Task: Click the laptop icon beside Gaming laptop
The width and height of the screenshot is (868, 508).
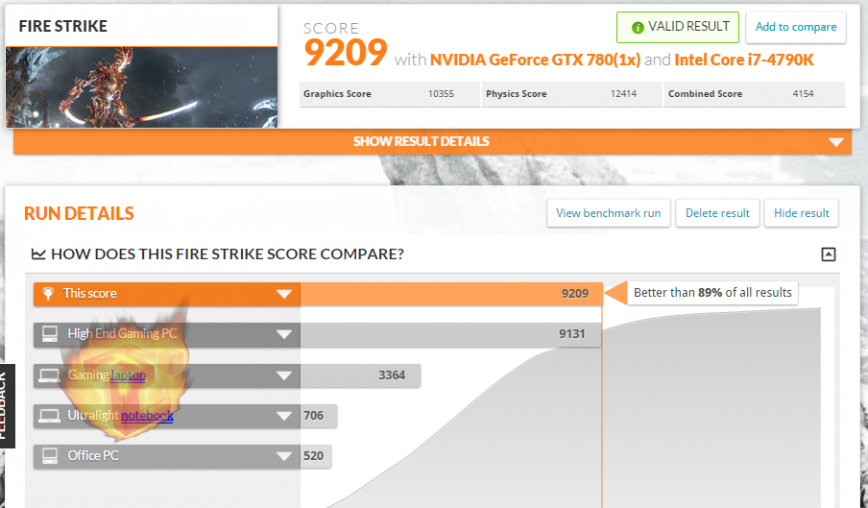Action: (49, 375)
